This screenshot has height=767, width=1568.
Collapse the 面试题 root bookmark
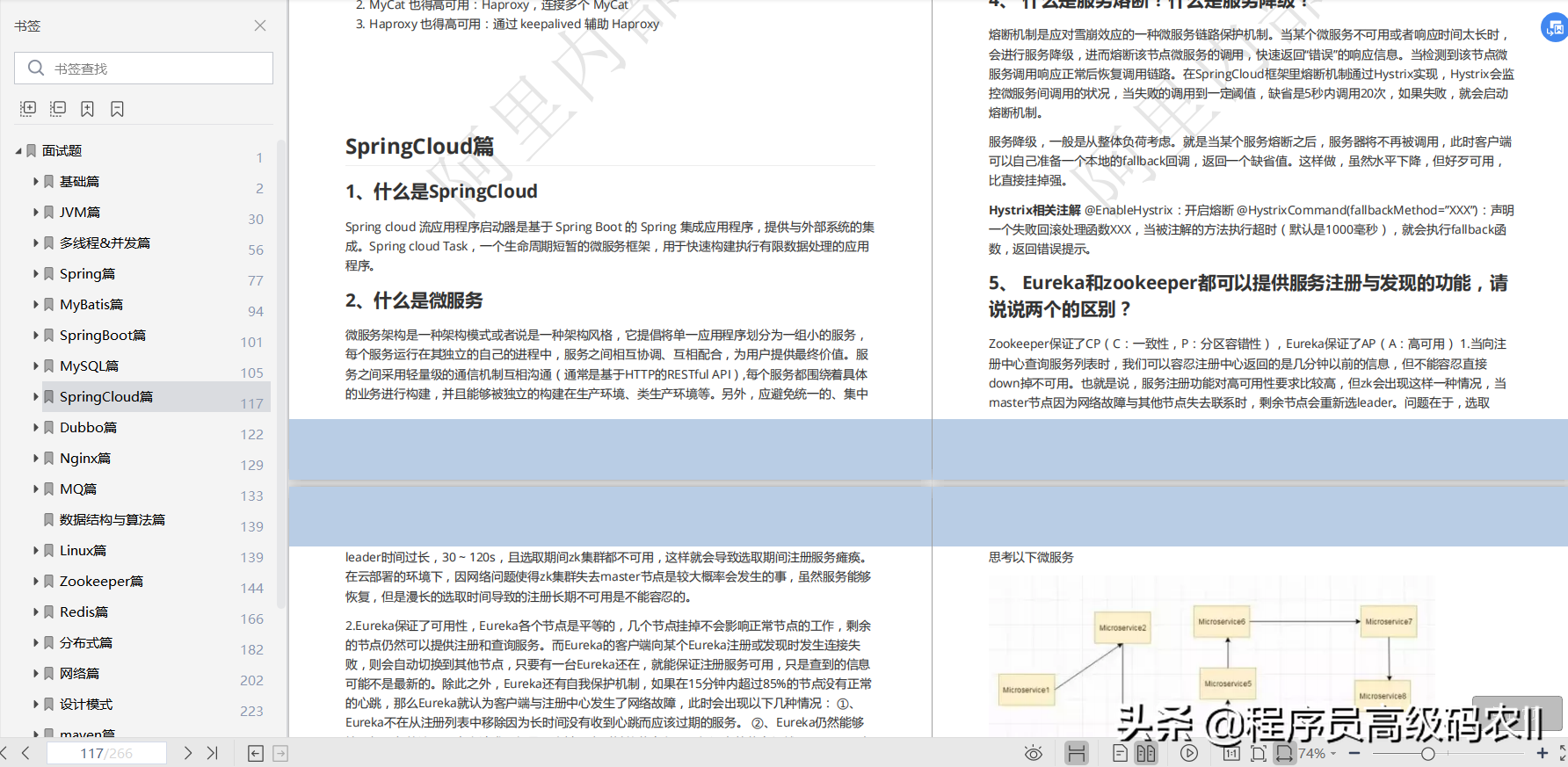tap(18, 151)
